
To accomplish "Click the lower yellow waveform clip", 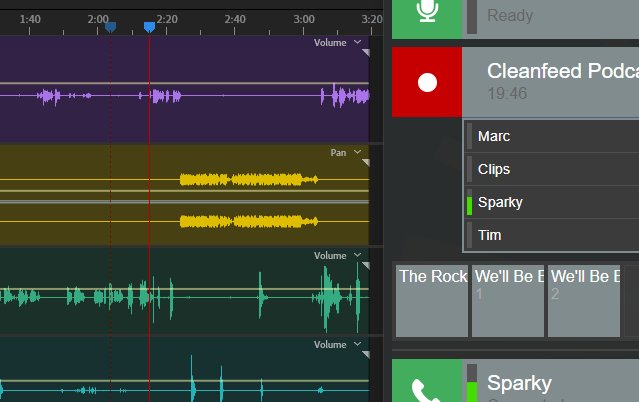I will [249, 222].
